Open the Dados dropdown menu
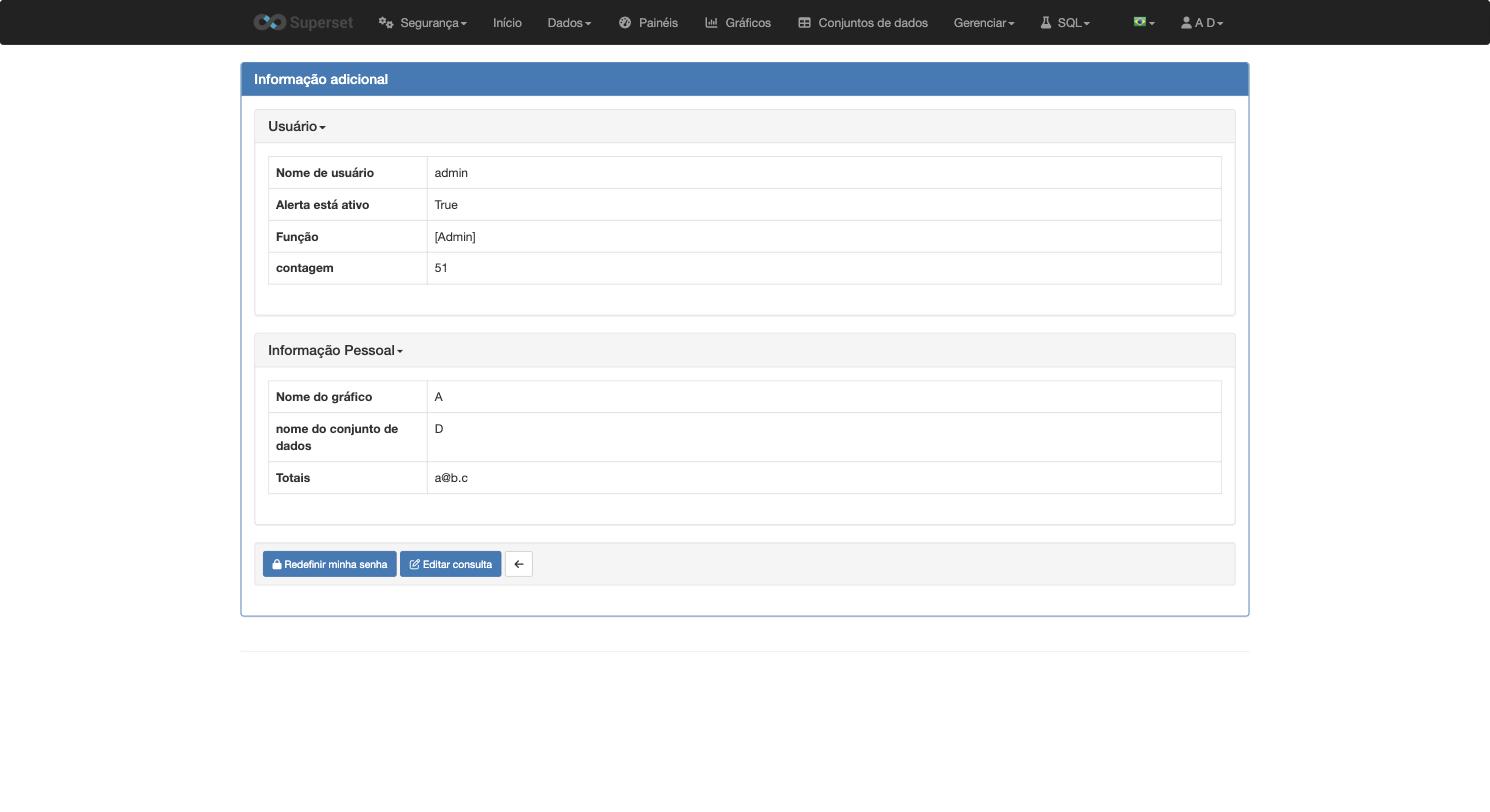1490x812 pixels. pos(569,22)
